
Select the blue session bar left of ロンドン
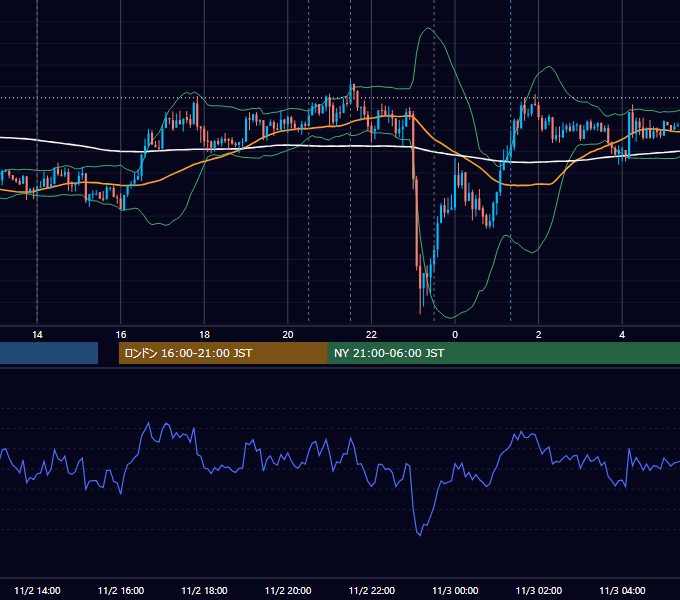tap(49, 353)
